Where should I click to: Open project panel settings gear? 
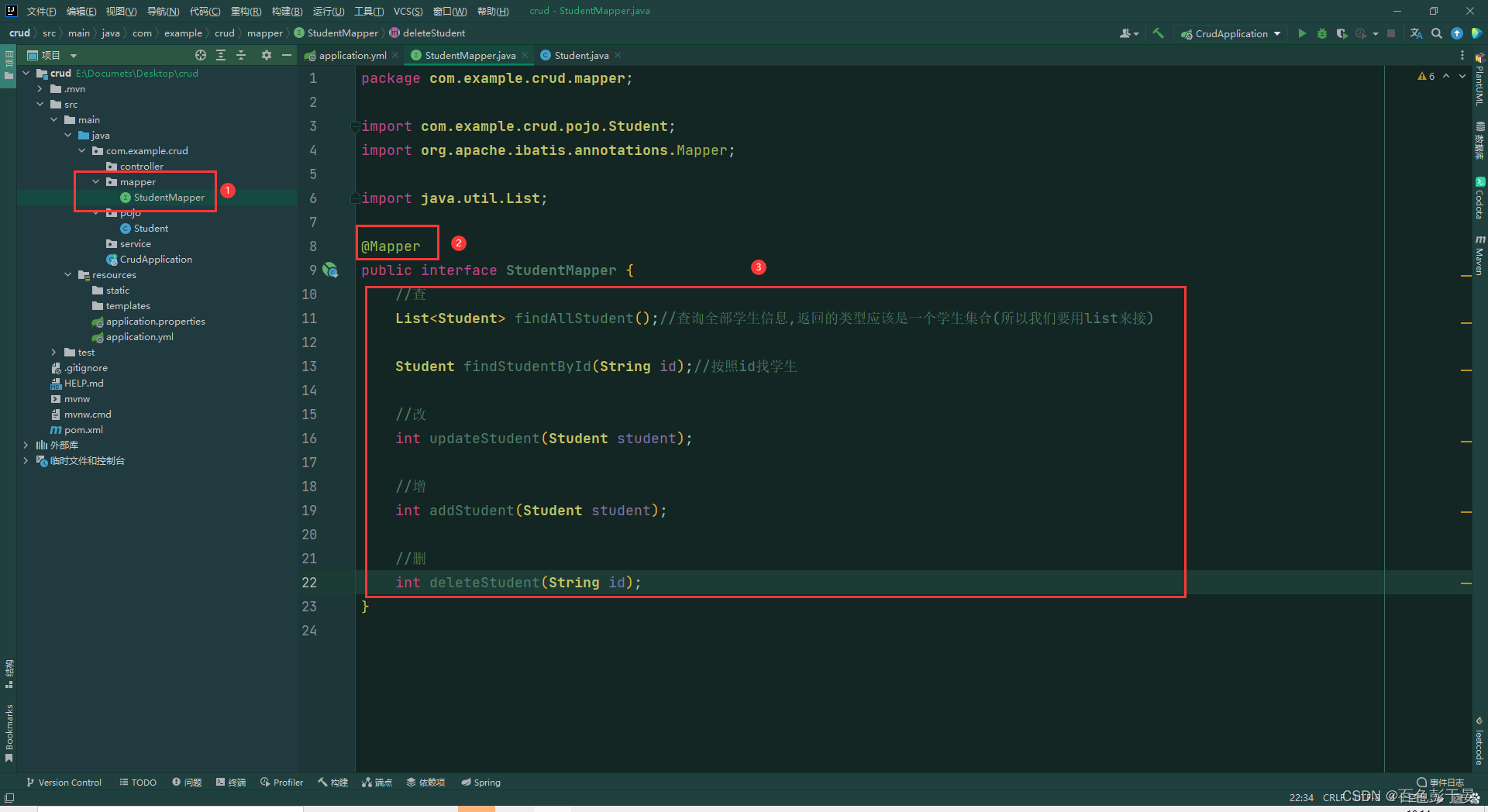coord(267,55)
